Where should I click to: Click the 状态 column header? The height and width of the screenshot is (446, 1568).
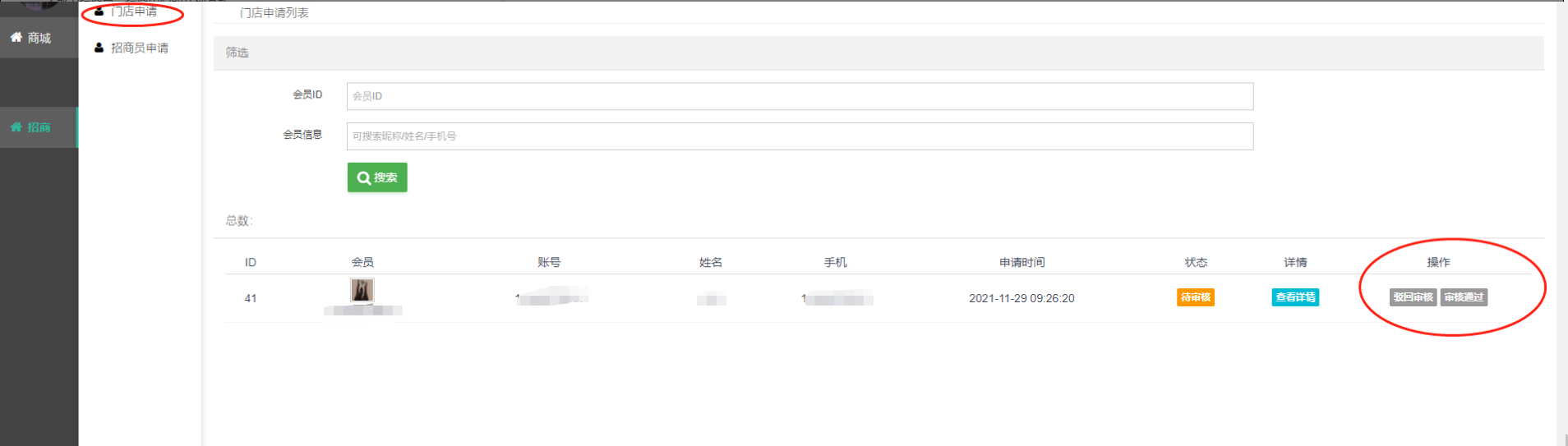(1195, 262)
